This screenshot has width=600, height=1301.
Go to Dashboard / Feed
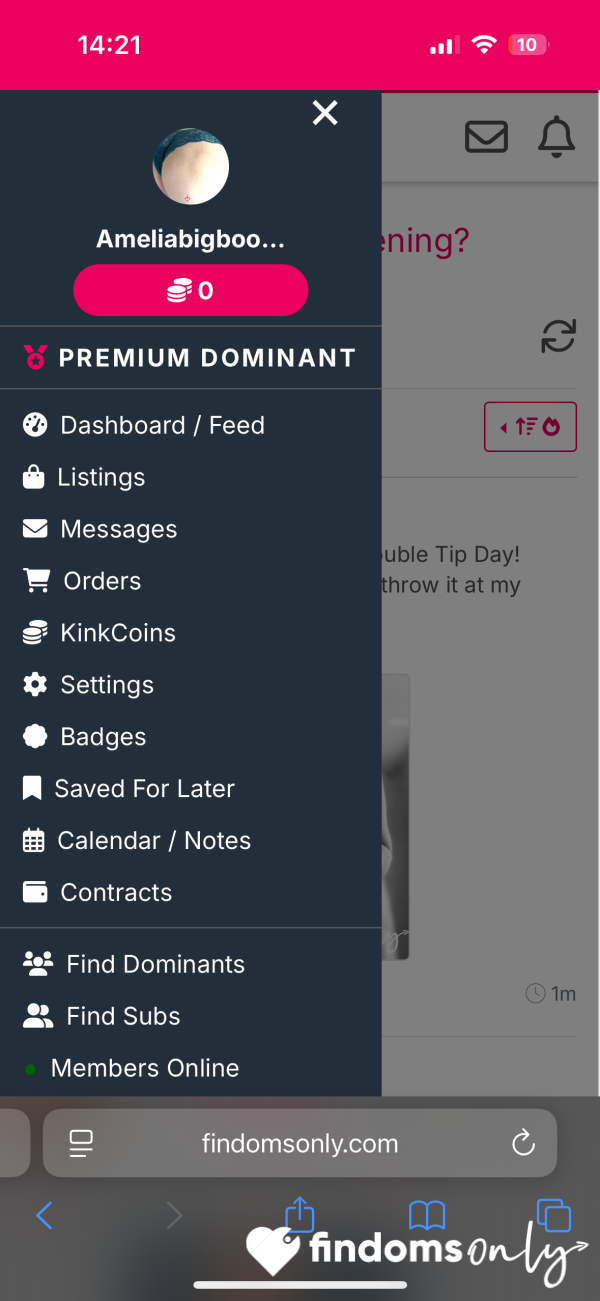(x=144, y=425)
